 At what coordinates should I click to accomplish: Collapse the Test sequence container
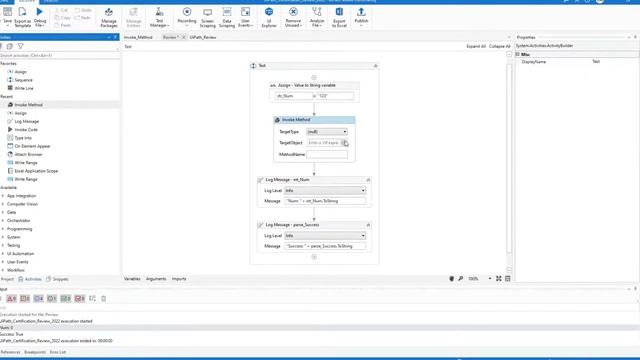click(376, 66)
